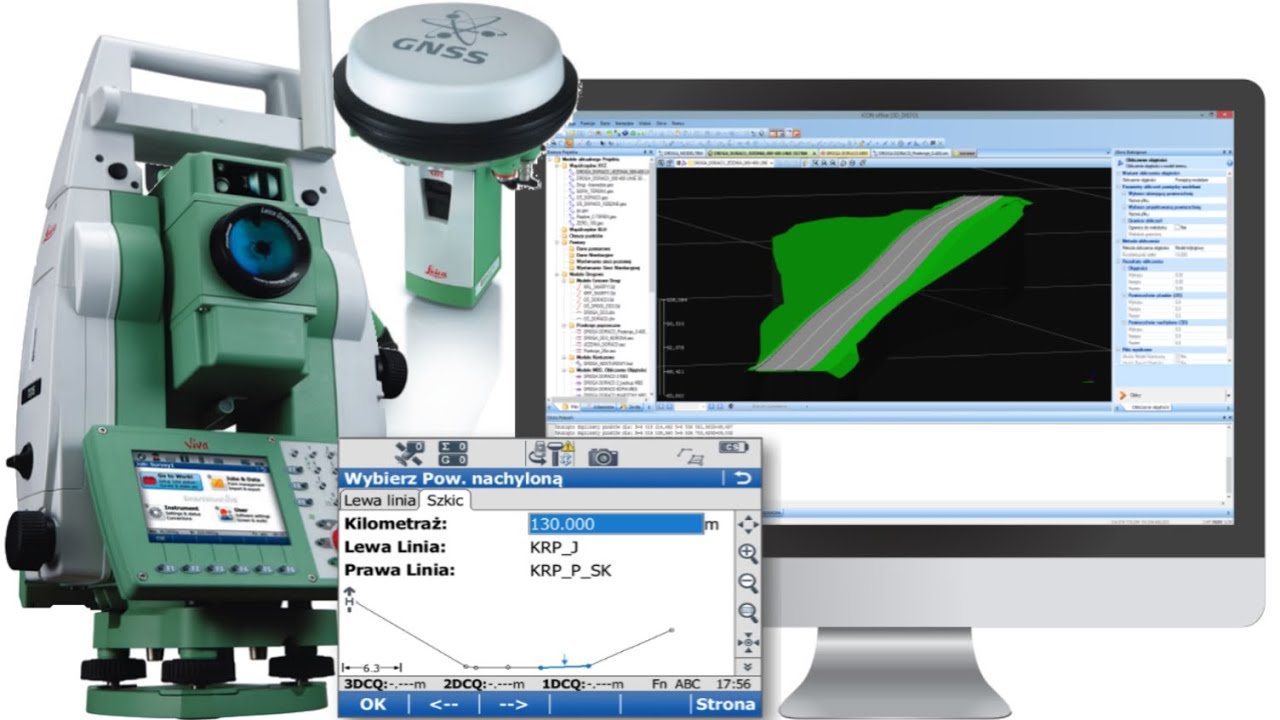Click the H height arrow in the sketch

click(x=350, y=598)
